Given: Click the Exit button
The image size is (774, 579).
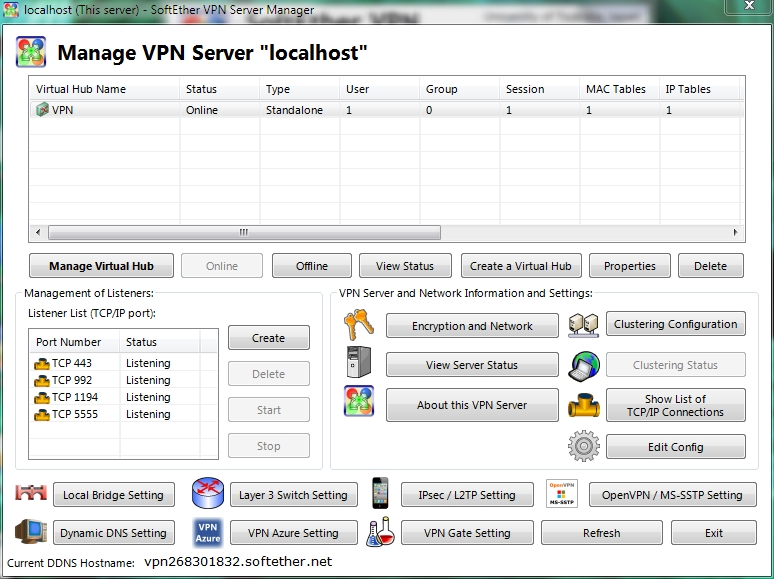Looking at the screenshot, I should click(714, 533).
